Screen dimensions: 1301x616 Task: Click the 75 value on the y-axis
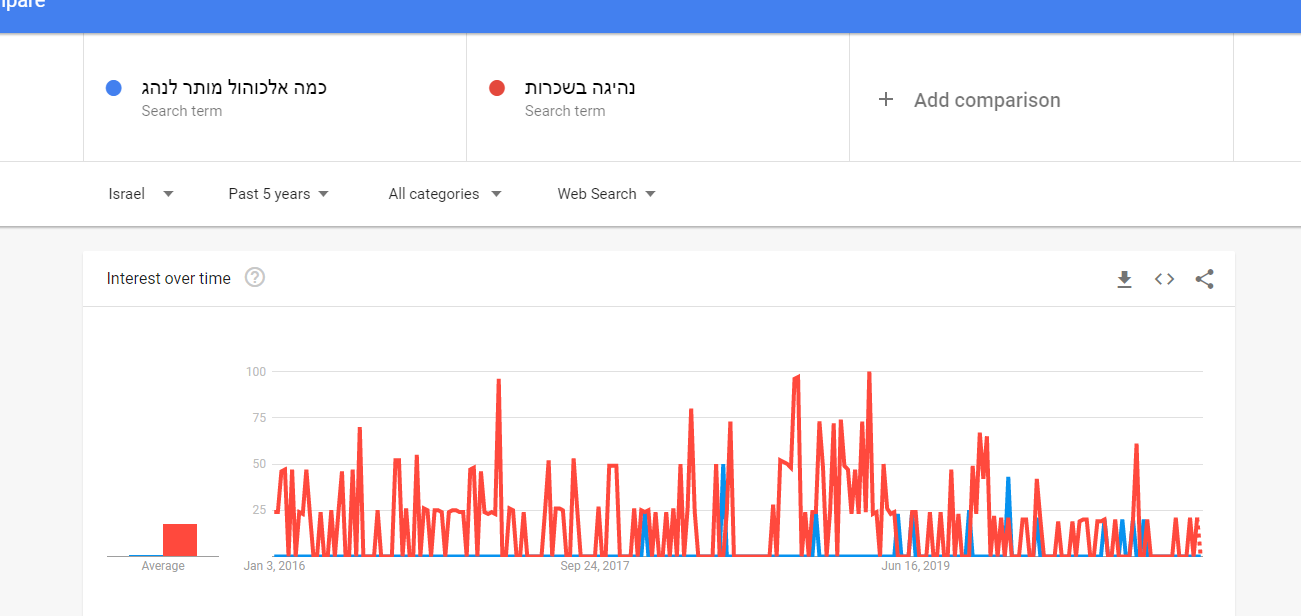tap(259, 418)
